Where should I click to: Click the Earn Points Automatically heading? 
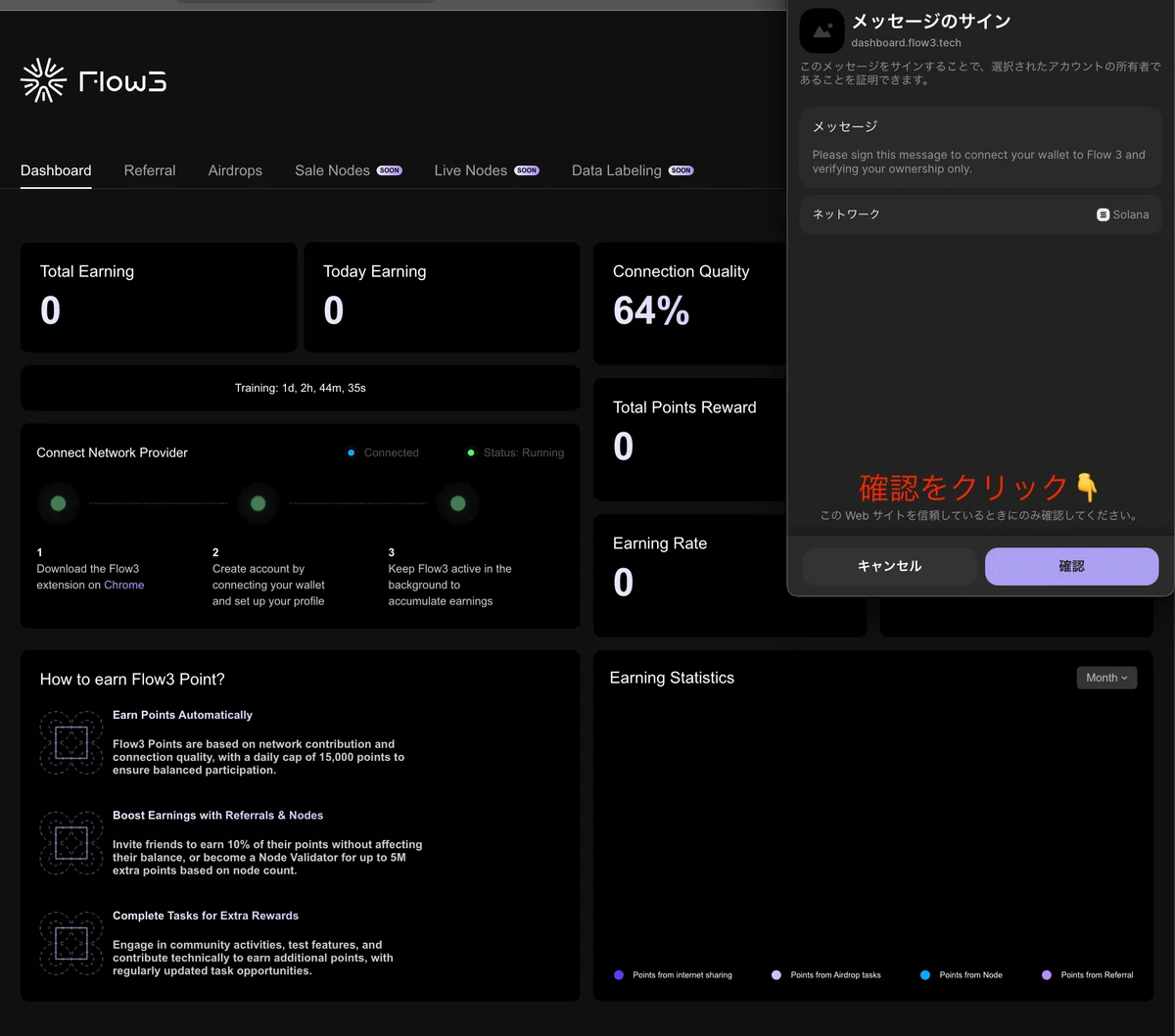coord(182,715)
